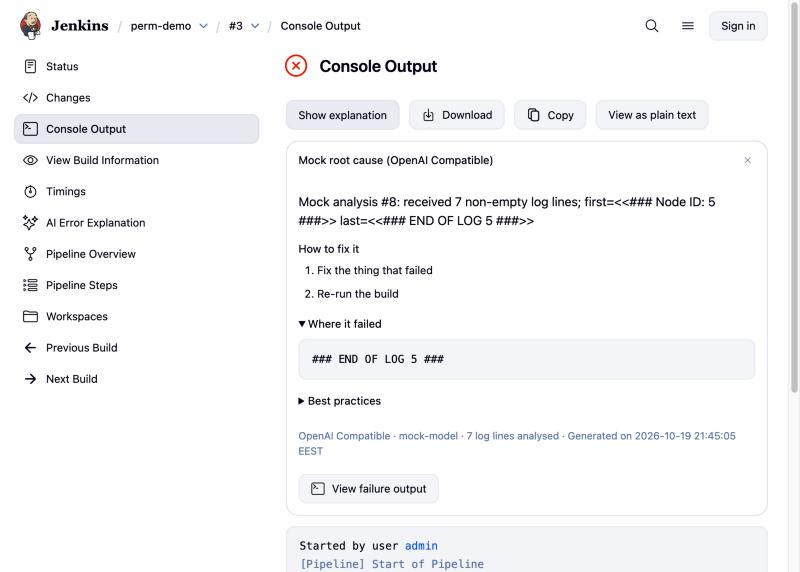This screenshot has height=572, width=800.
Task: Click the Console Output breadcrumb text
Action: (x=320, y=26)
